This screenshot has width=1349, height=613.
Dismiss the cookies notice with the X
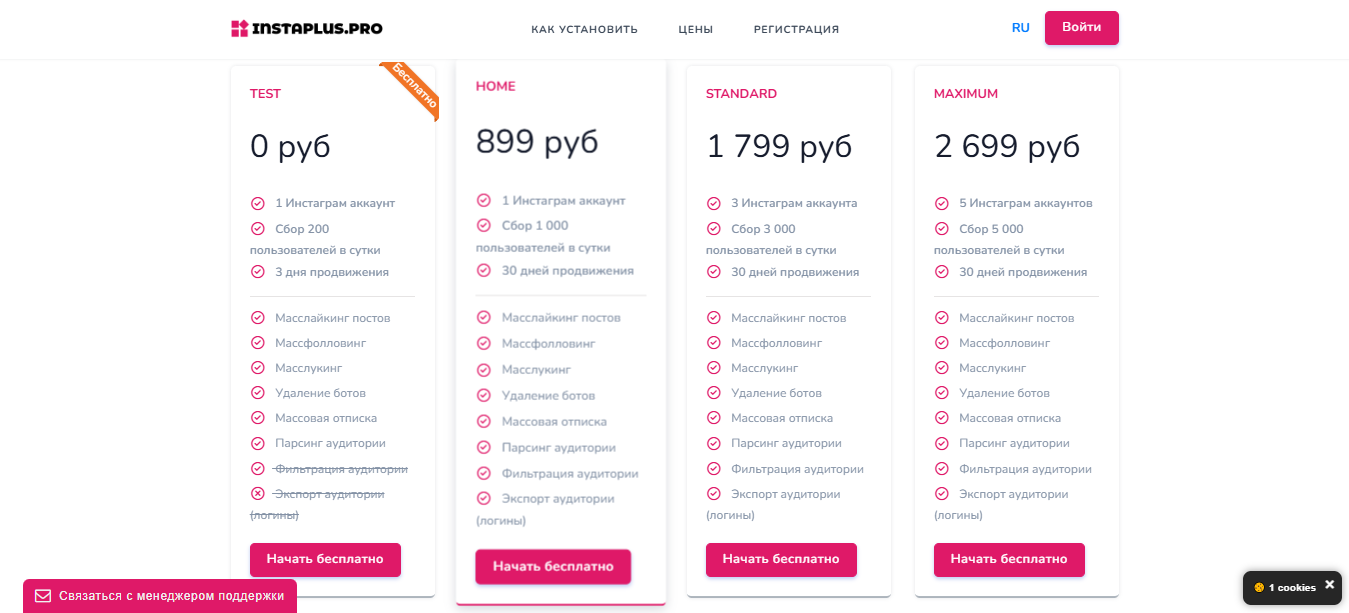pos(1329,585)
